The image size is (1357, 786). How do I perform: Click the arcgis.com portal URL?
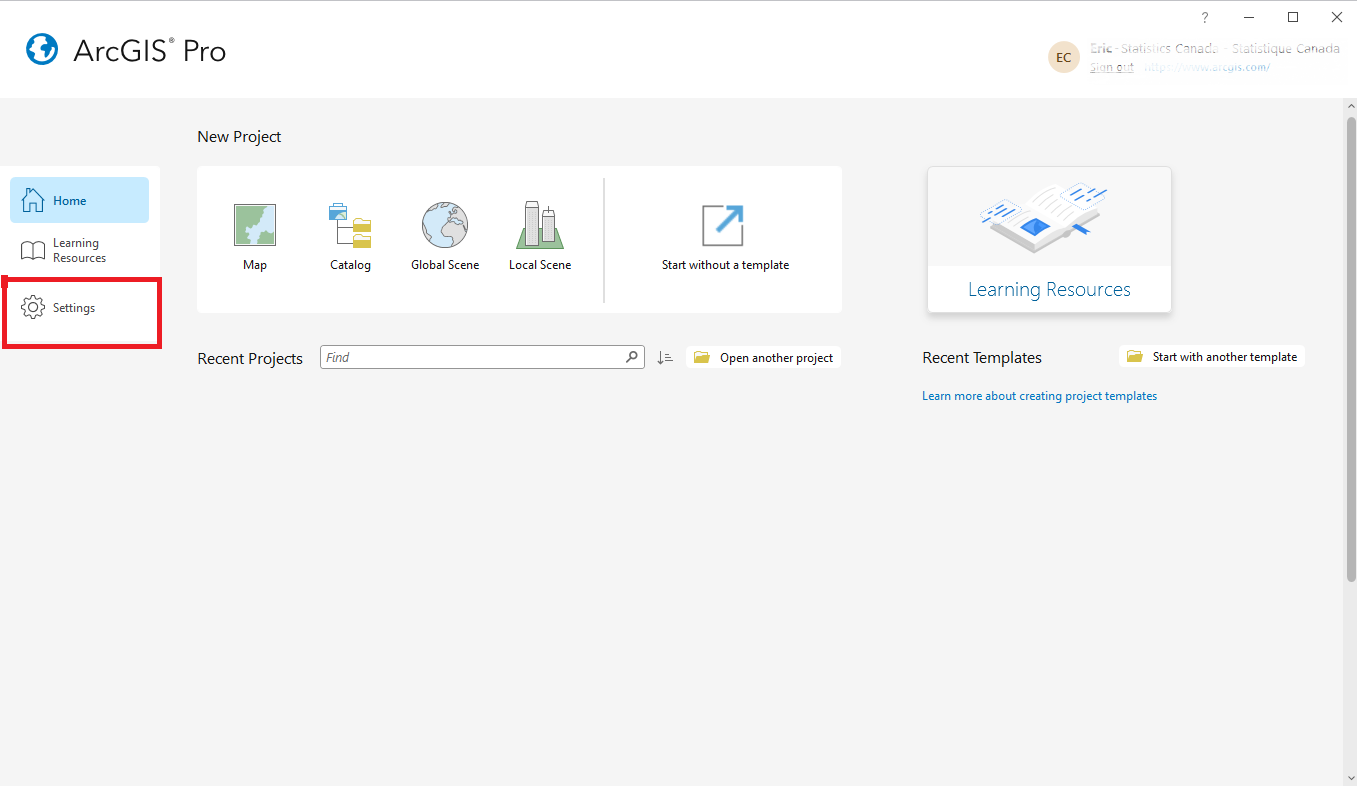point(1207,67)
